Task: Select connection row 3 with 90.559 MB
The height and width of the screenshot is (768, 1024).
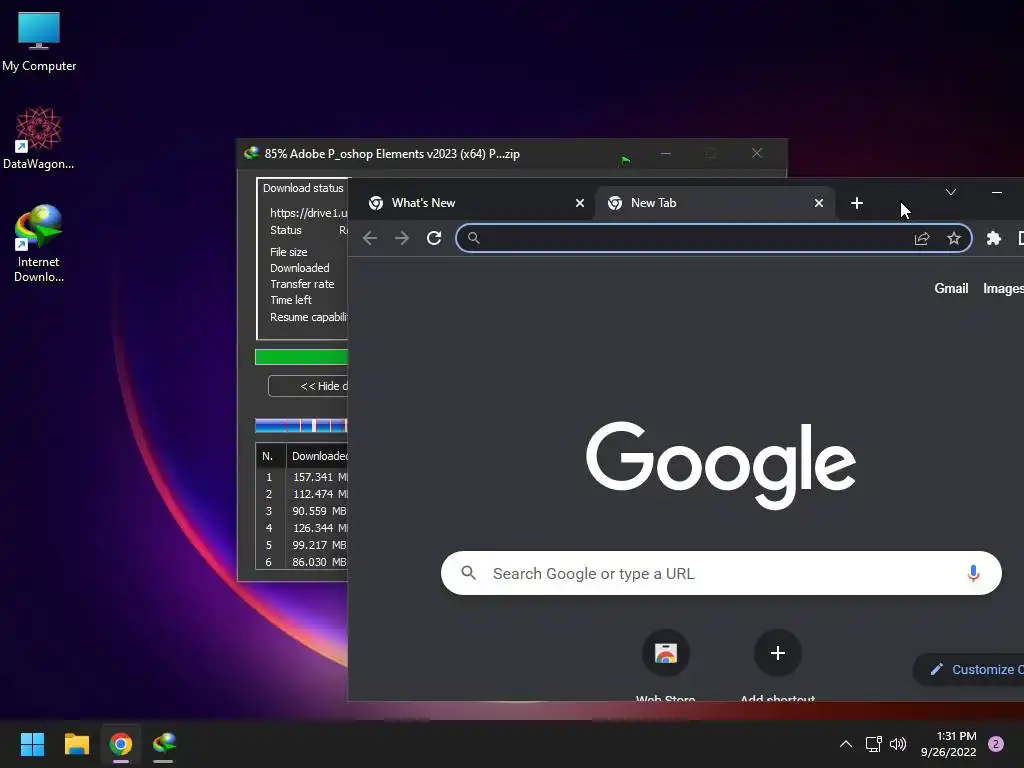Action: 302,511
